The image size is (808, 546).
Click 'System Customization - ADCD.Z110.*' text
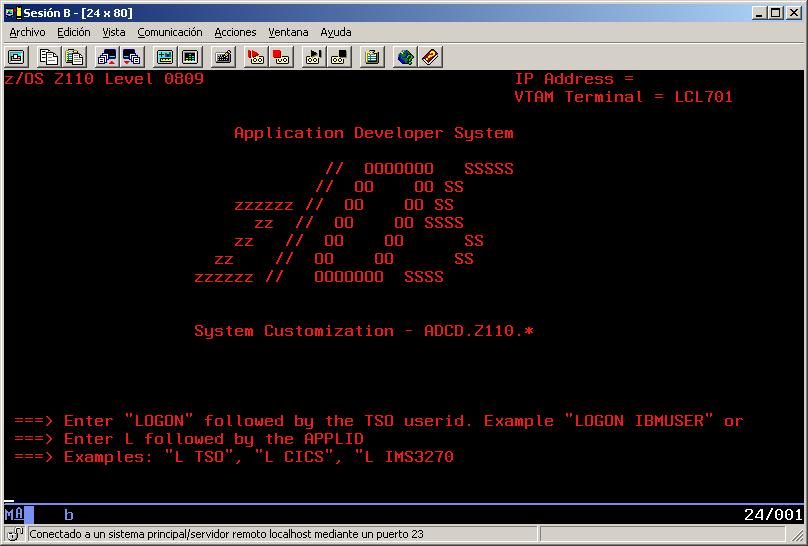tap(364, 331)
